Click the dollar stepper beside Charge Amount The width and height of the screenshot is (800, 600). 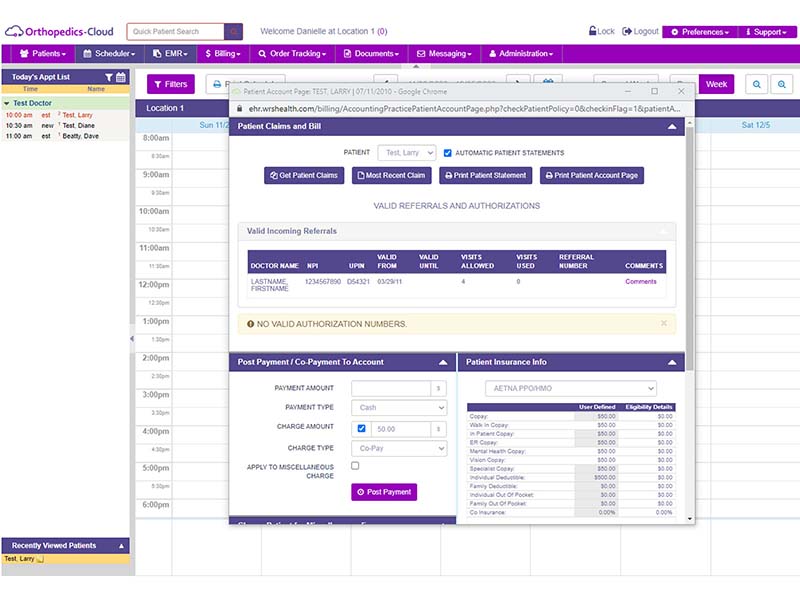click(x=438, y=429)
